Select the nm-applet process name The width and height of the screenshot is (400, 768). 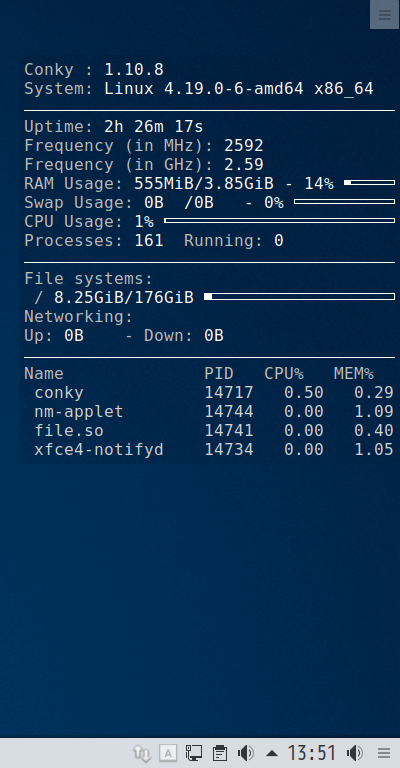click(x=79, y=411)
